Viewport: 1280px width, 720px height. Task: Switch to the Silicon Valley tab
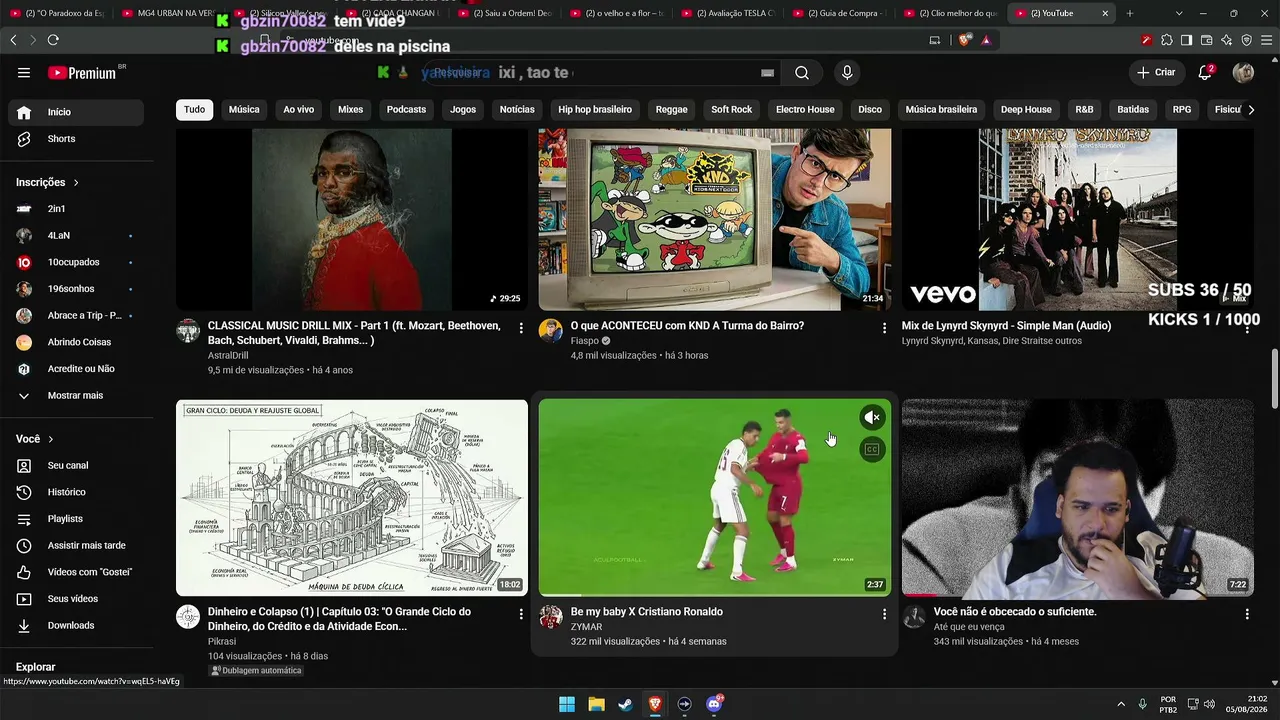click(x=281, y=13)
